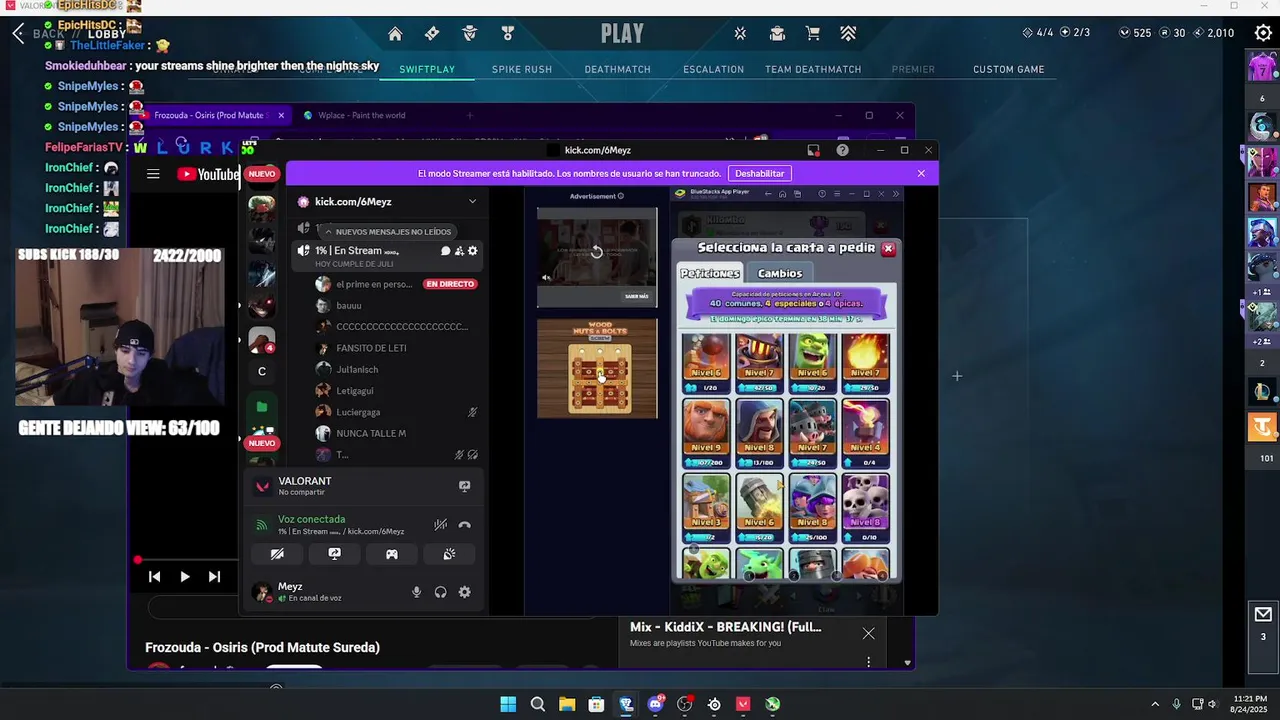This screenshot has width=1280, height=720.
Task: Select TEAM DEATHMATCH game mode tab
Action: pos(813,70)
